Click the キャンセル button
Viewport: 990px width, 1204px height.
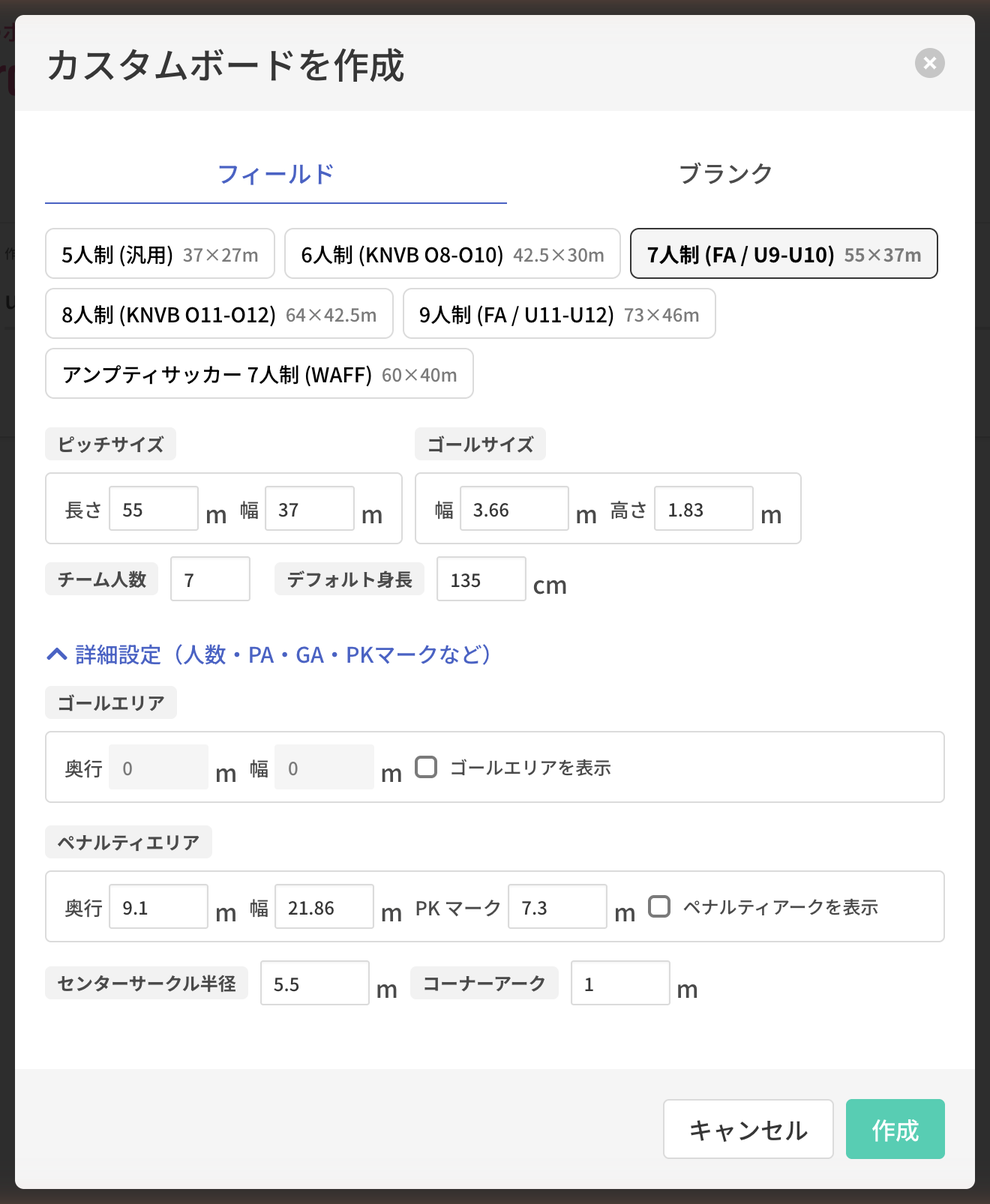[x=748, y=1129]
